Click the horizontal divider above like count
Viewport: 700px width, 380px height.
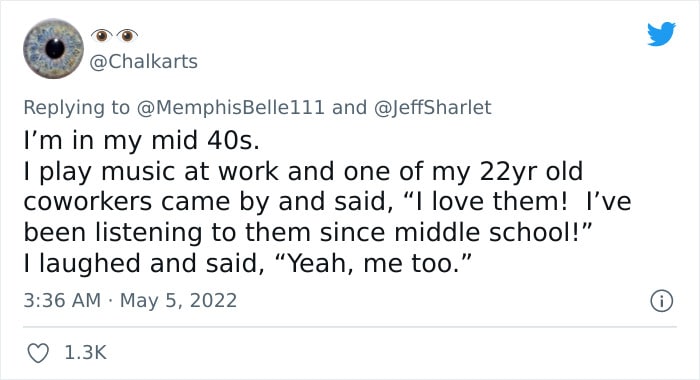click(350, 327)
